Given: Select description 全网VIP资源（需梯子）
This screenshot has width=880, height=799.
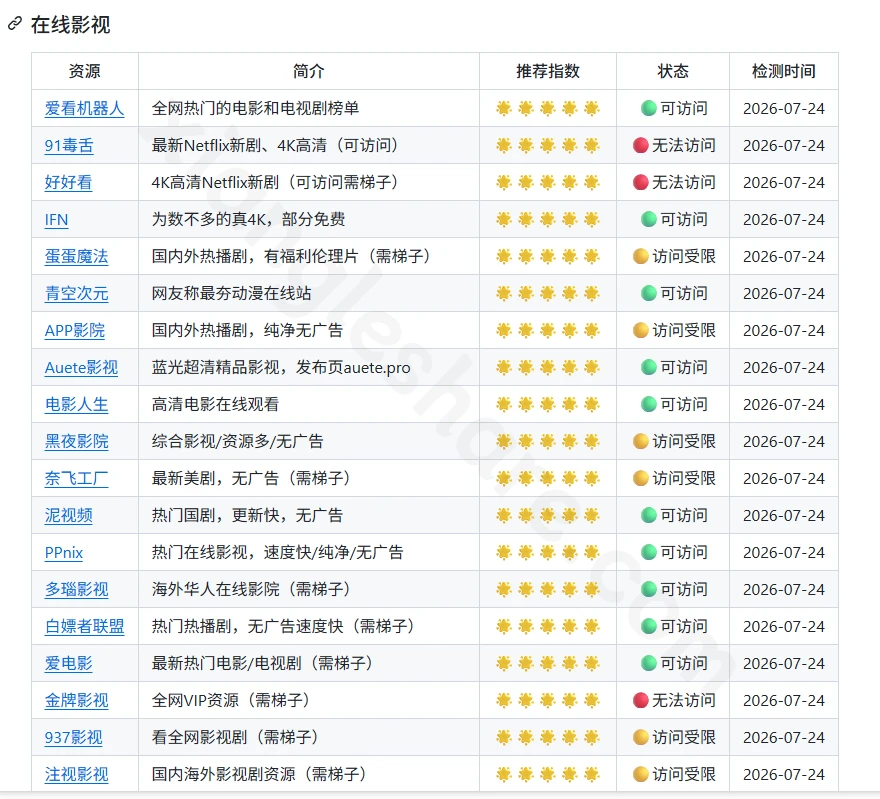Looking at the screenshot, I should [x=232, y=701].
